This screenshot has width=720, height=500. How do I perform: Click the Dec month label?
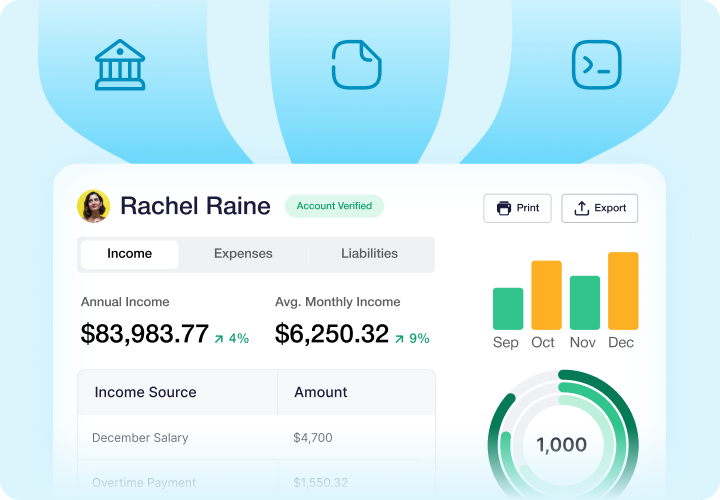click(621, 343)
